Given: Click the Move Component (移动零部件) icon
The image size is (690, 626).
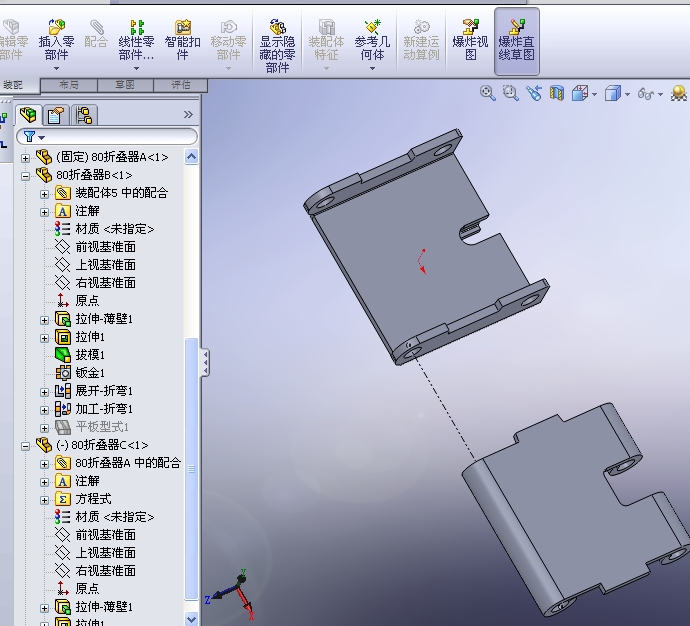Looking at the screenshot, I should (228, 27).
